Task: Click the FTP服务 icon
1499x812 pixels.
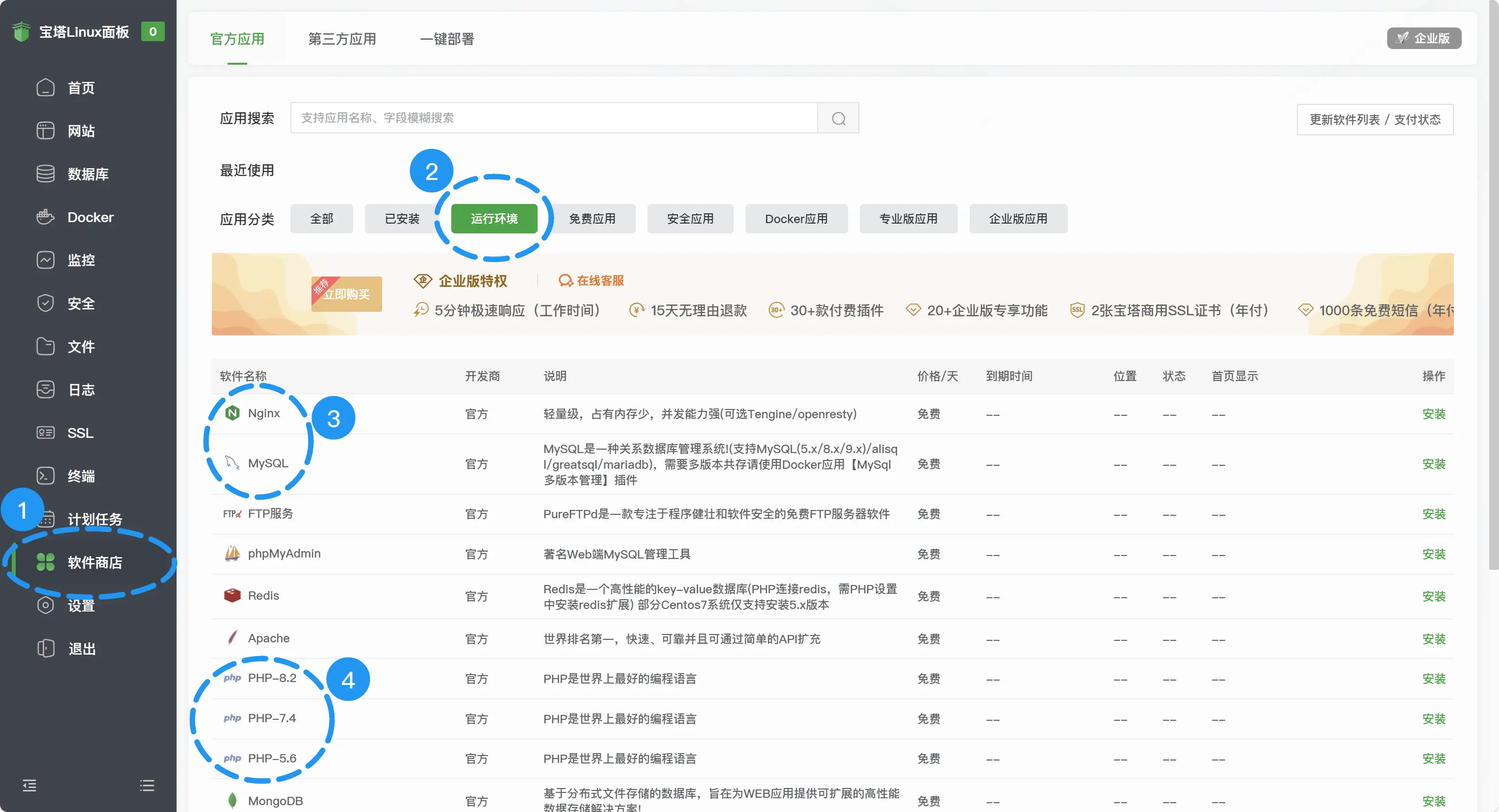Action: [232, 513]
